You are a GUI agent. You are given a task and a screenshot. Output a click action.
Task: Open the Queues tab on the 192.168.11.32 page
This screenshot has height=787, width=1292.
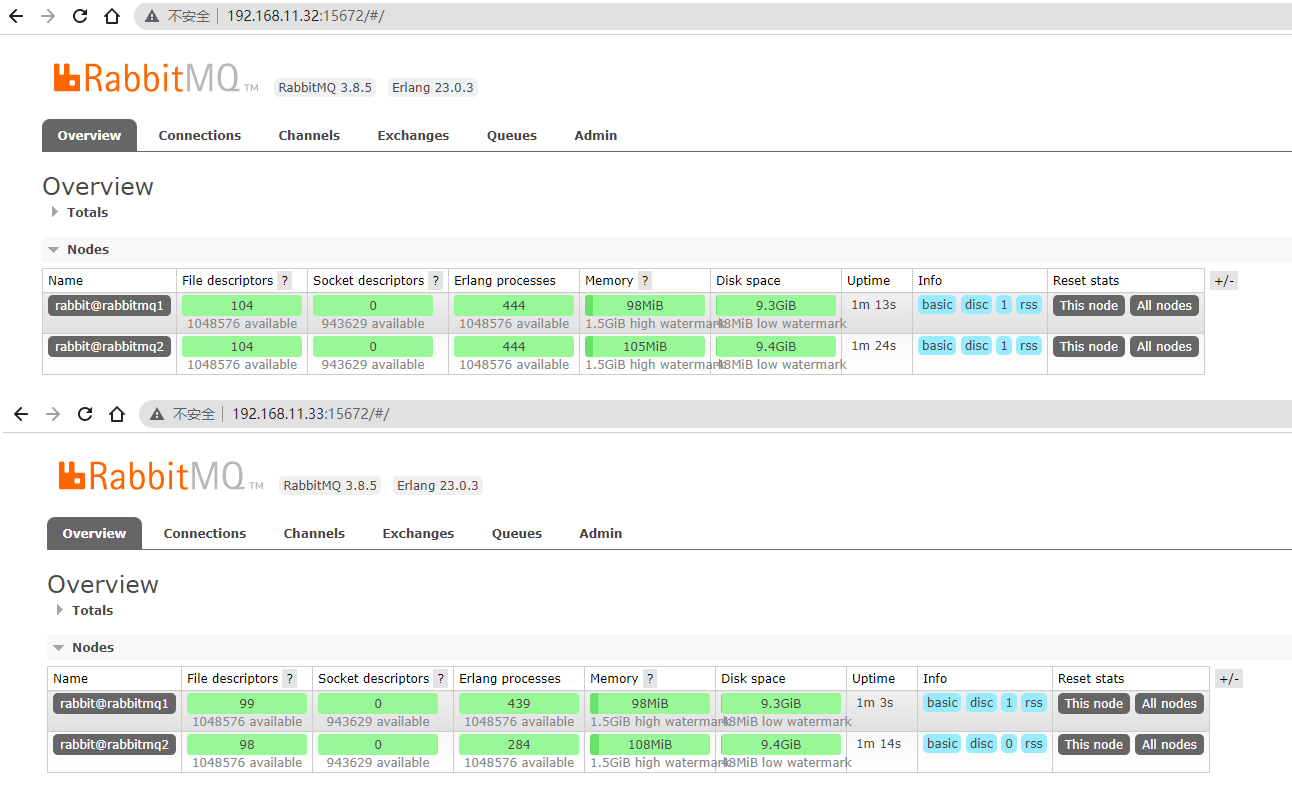pyautogui.click(x=512, y=136)
